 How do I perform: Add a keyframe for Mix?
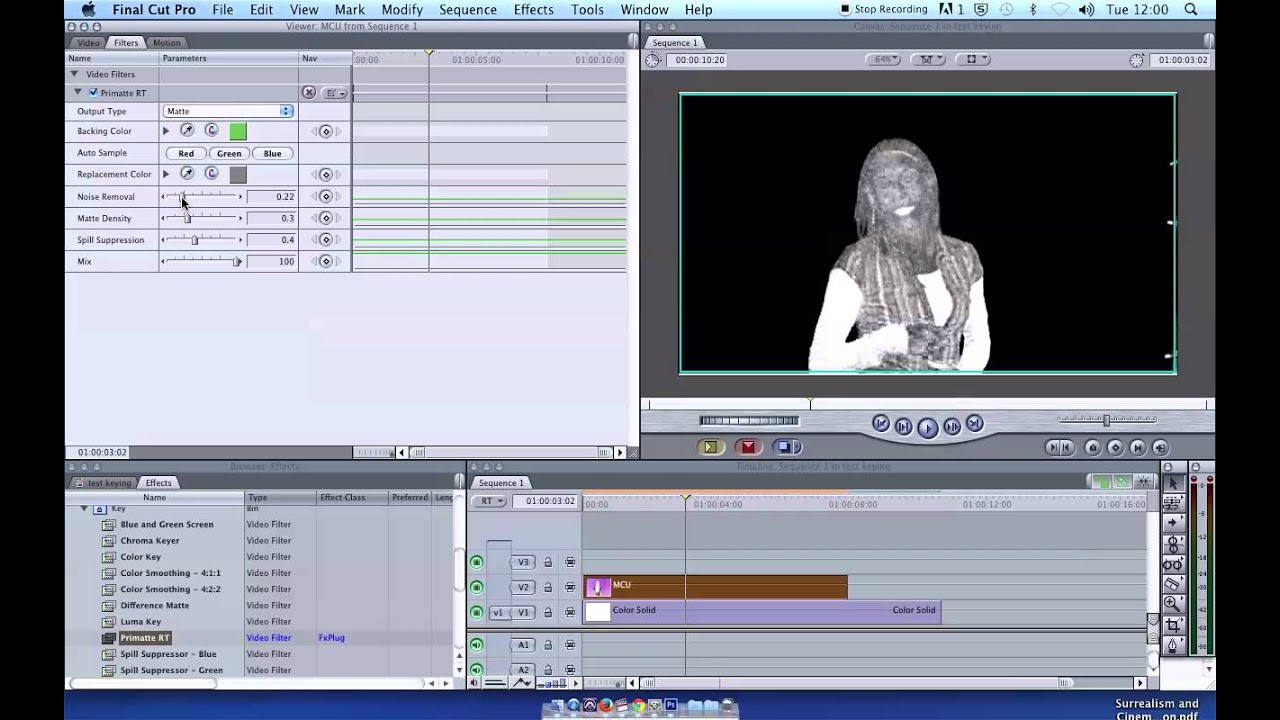[325, 261]
